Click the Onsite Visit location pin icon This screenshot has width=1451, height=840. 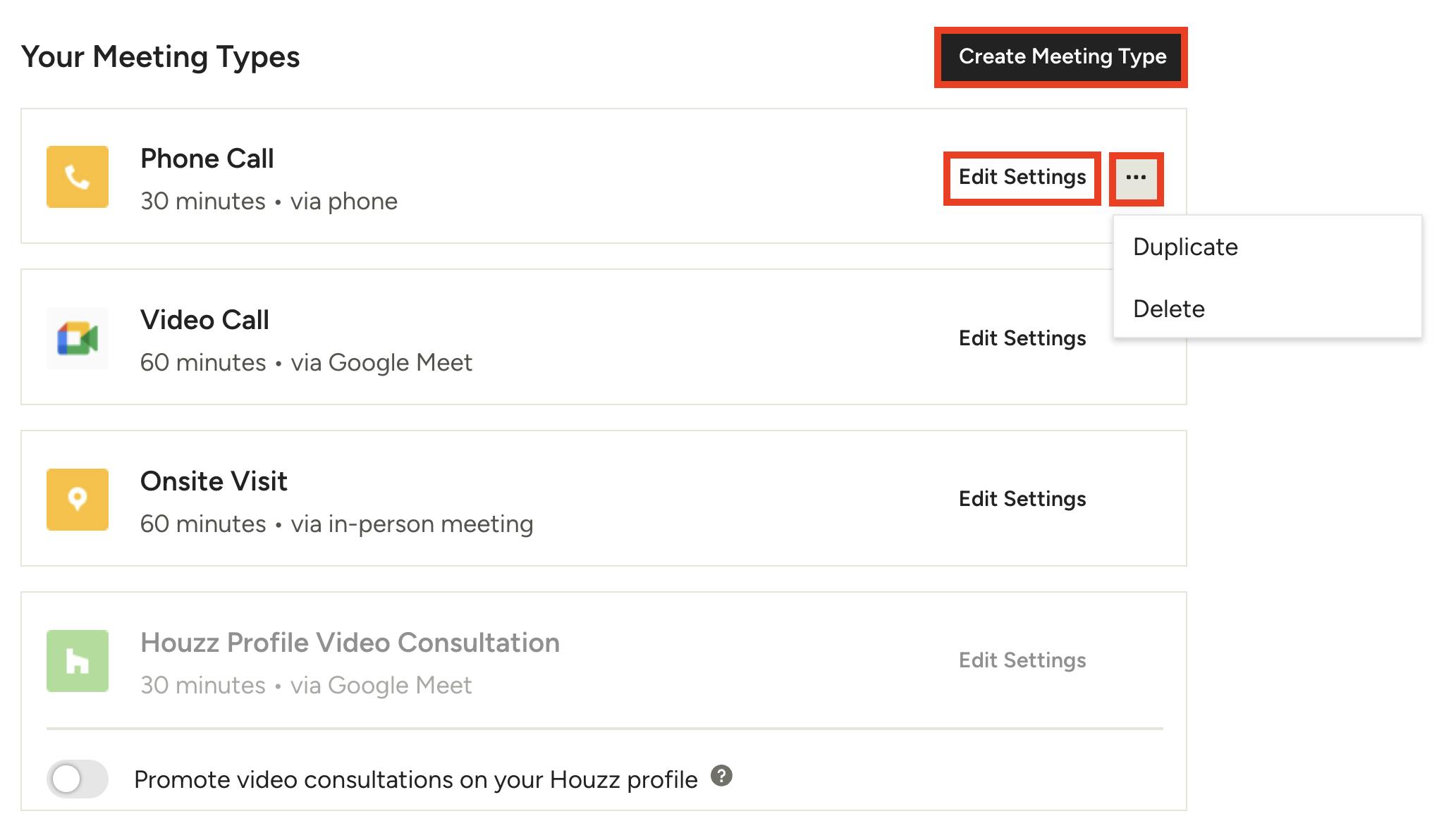78,499
